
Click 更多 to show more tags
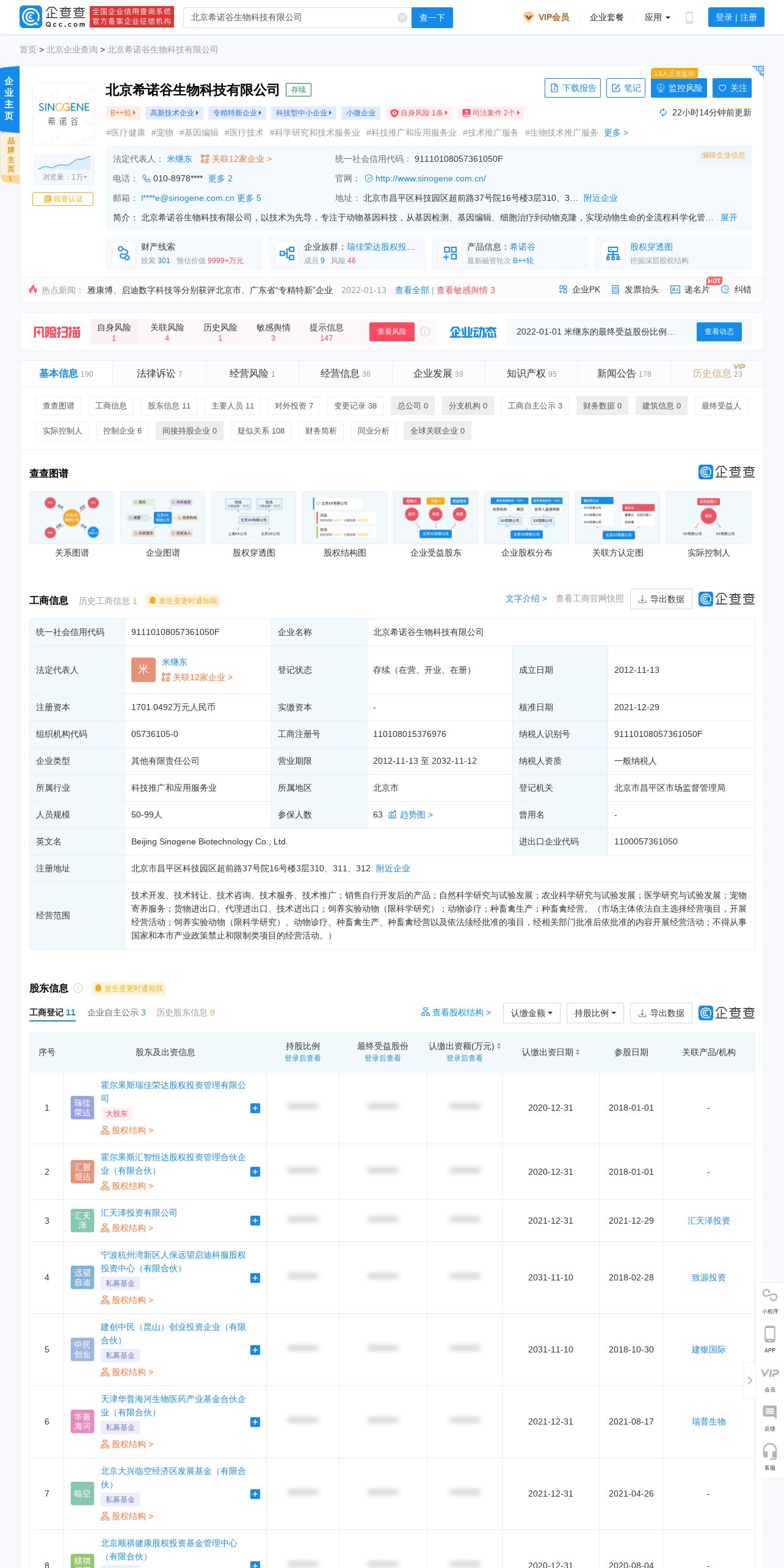616,132
